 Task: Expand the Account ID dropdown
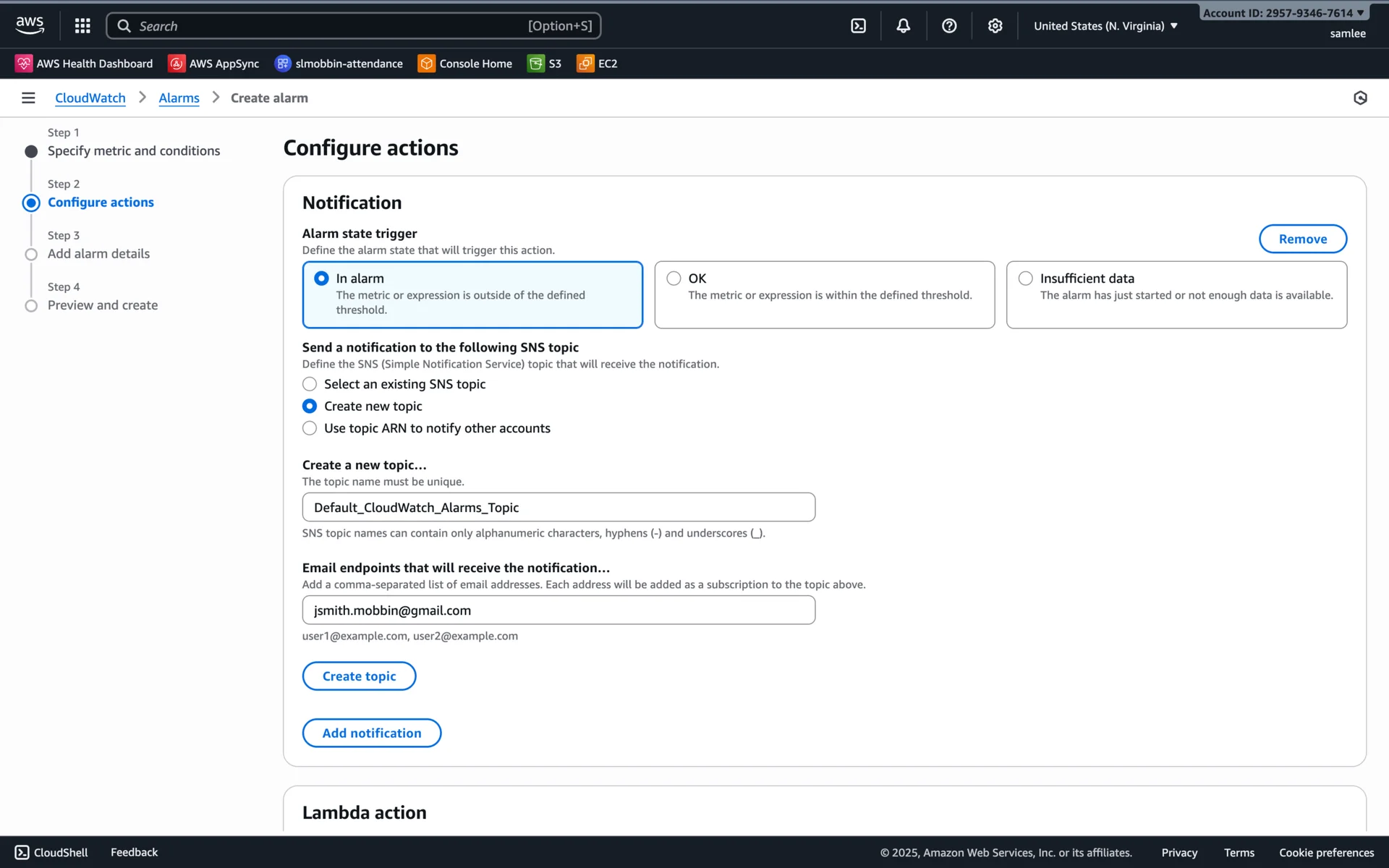tap(1283, 13)
